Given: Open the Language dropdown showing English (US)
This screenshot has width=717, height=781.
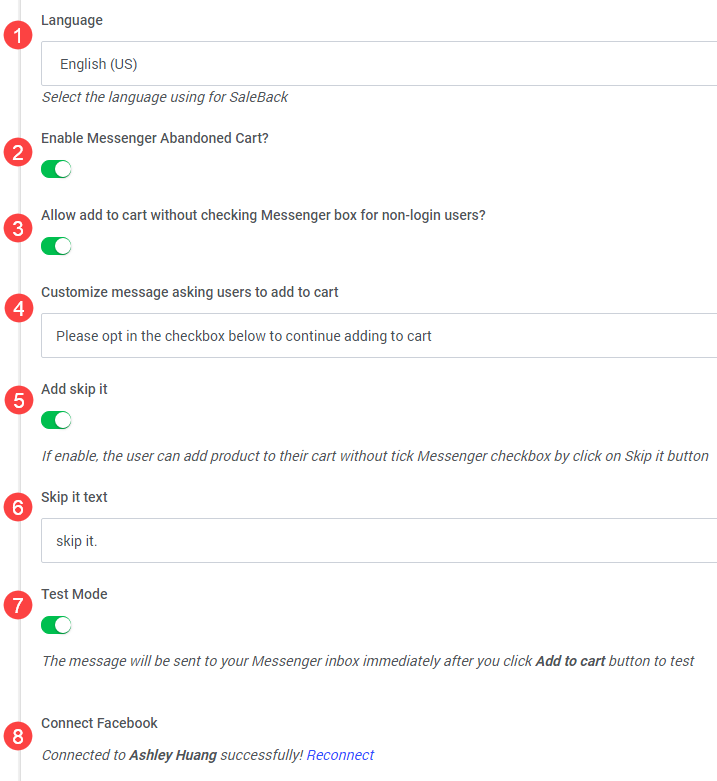Looking at the screenshot, I should click(379, 64).
